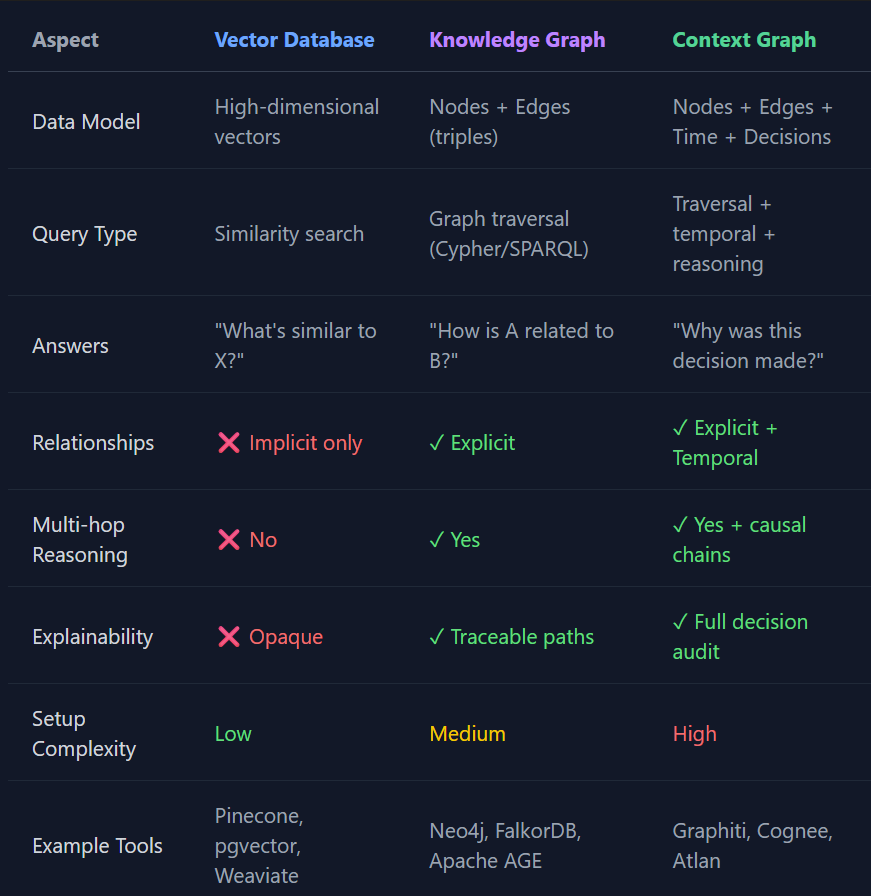Viewport: 871px width, 896px height.
Task: Select the "Knowledge Graph" column header
Action: click(517, 41)
